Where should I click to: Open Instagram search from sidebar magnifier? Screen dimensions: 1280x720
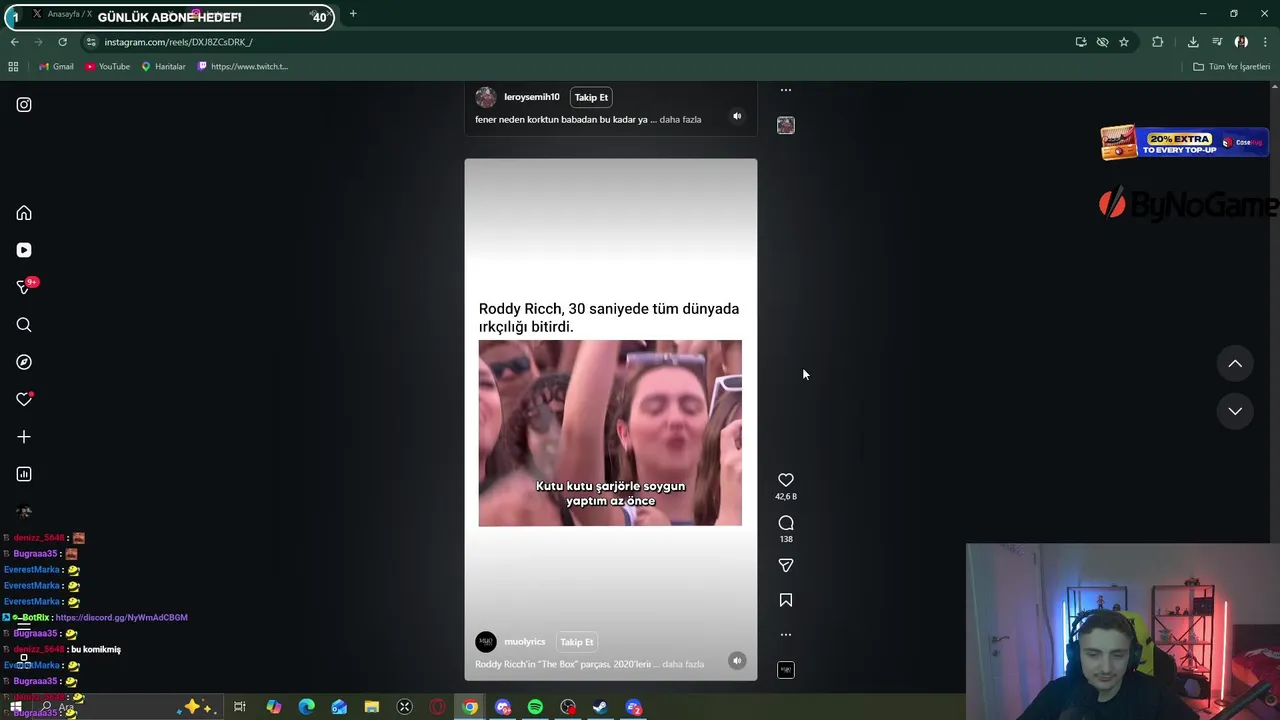(x=24, y=325)
